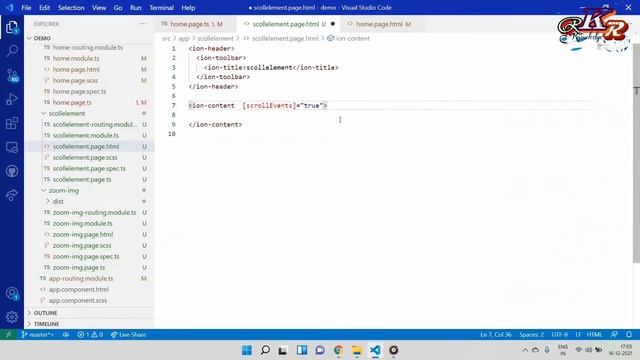Open the Extensions view

12,123
